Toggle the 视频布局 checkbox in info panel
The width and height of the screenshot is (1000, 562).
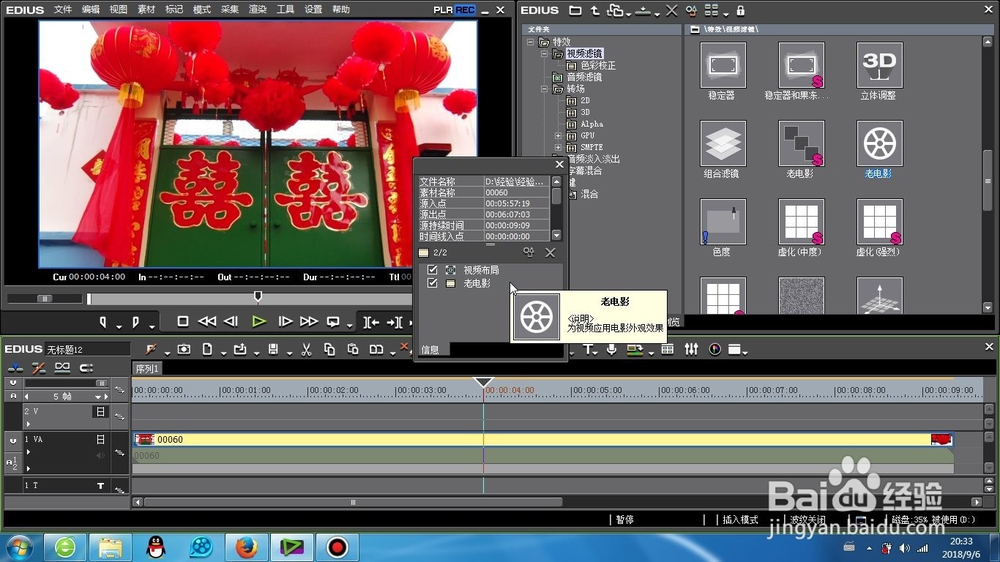coord(432,270)
